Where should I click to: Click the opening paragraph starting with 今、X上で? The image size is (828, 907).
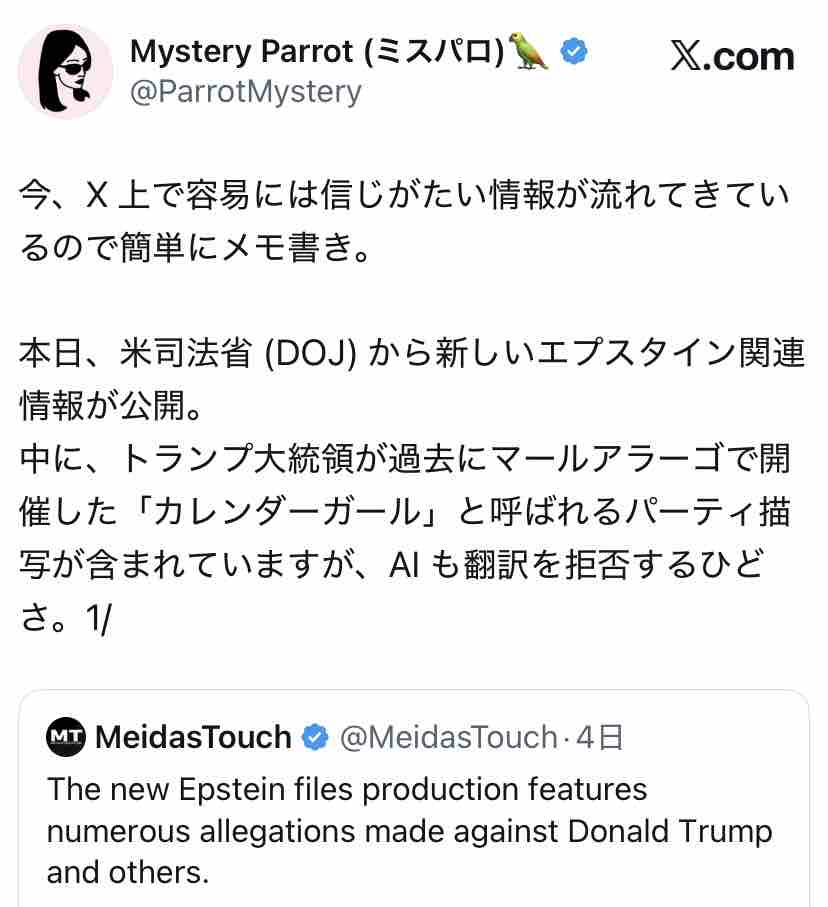click(x=404, y=221)
